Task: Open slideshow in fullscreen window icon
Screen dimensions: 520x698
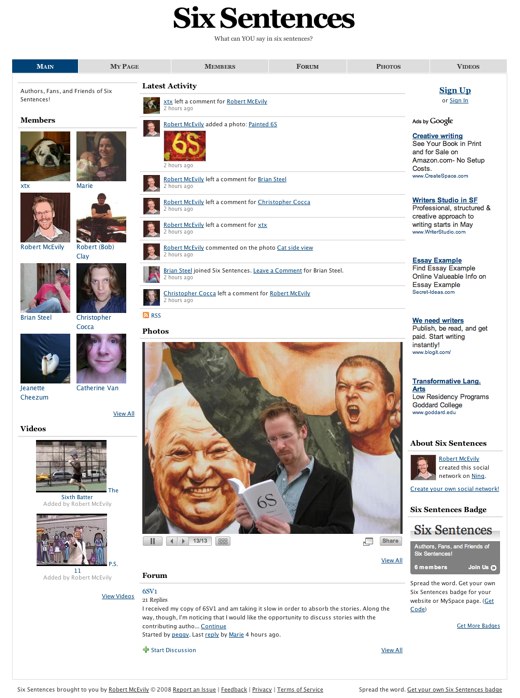Action: [x=368, y=541]
